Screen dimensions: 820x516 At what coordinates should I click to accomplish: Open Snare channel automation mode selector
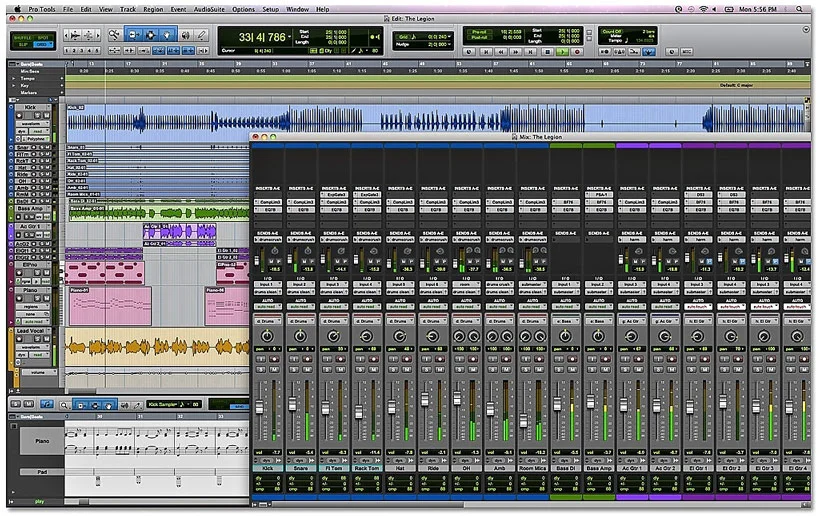pos(301,307)
